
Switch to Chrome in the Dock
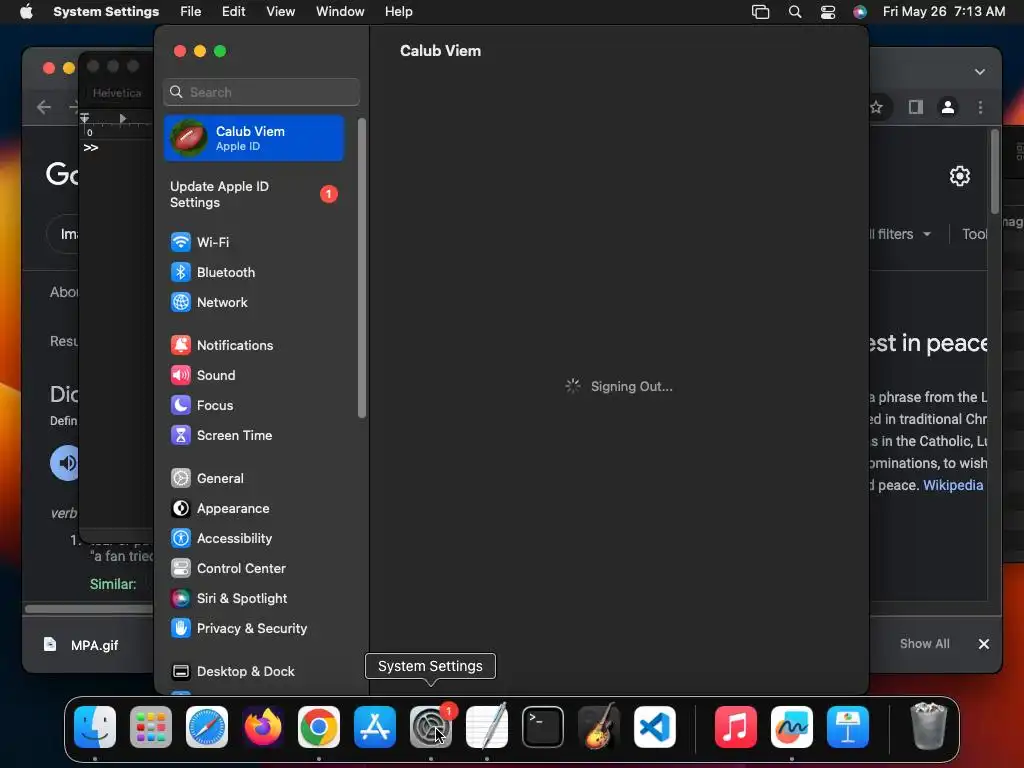(319, 727)
